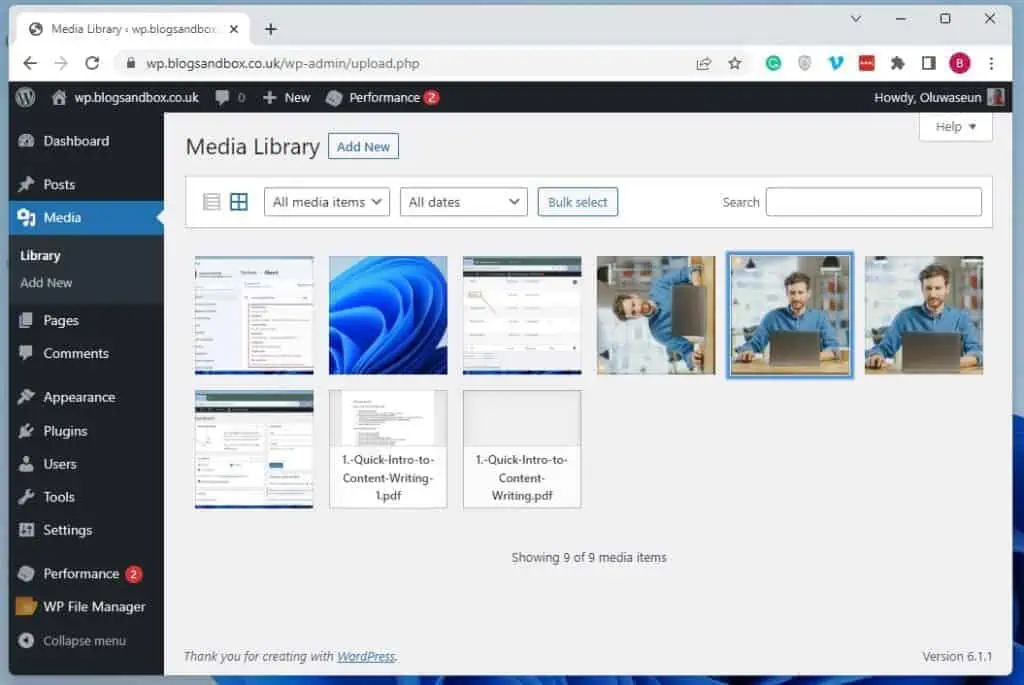Screen dimensions: 1024x685
Task: Open Settings in the sidebar
Action: point(68,530)
